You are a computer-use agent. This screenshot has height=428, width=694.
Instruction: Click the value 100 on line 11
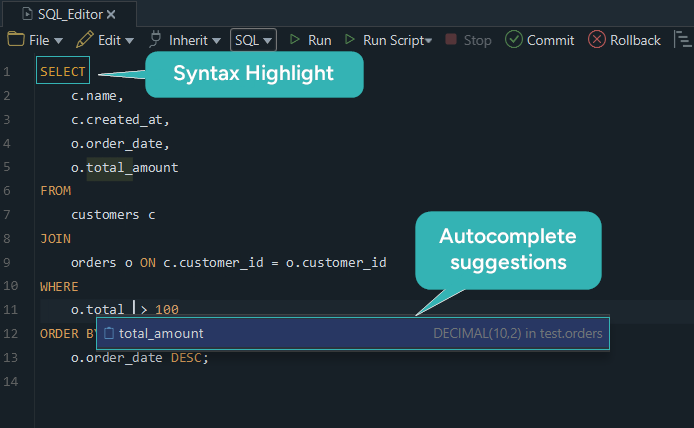coord(167,309)
